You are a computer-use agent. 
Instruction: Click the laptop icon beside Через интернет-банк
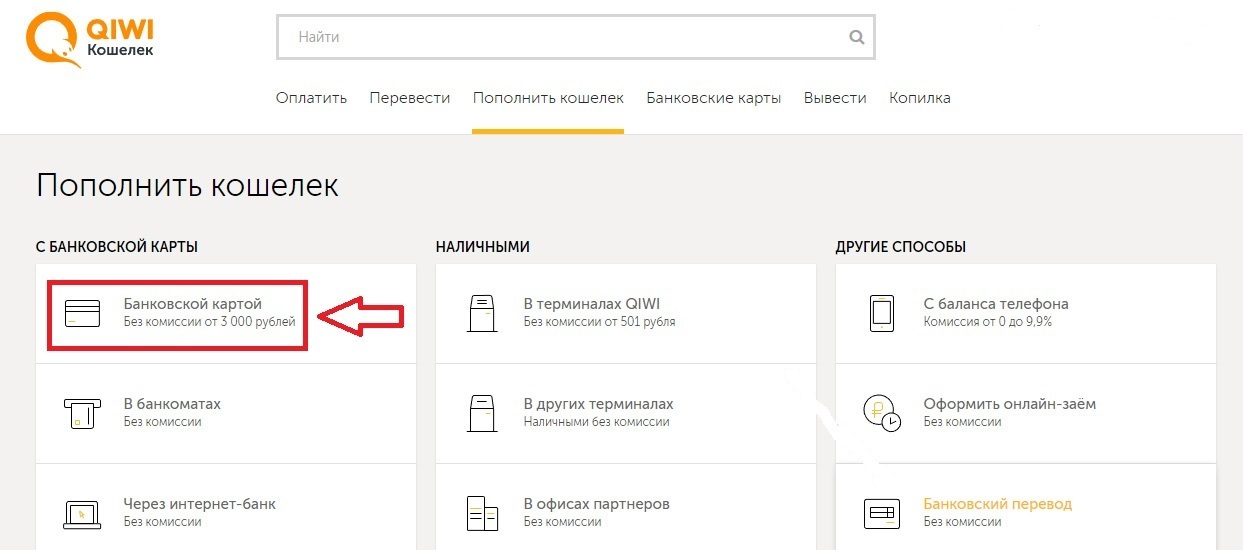pos(82,513)
